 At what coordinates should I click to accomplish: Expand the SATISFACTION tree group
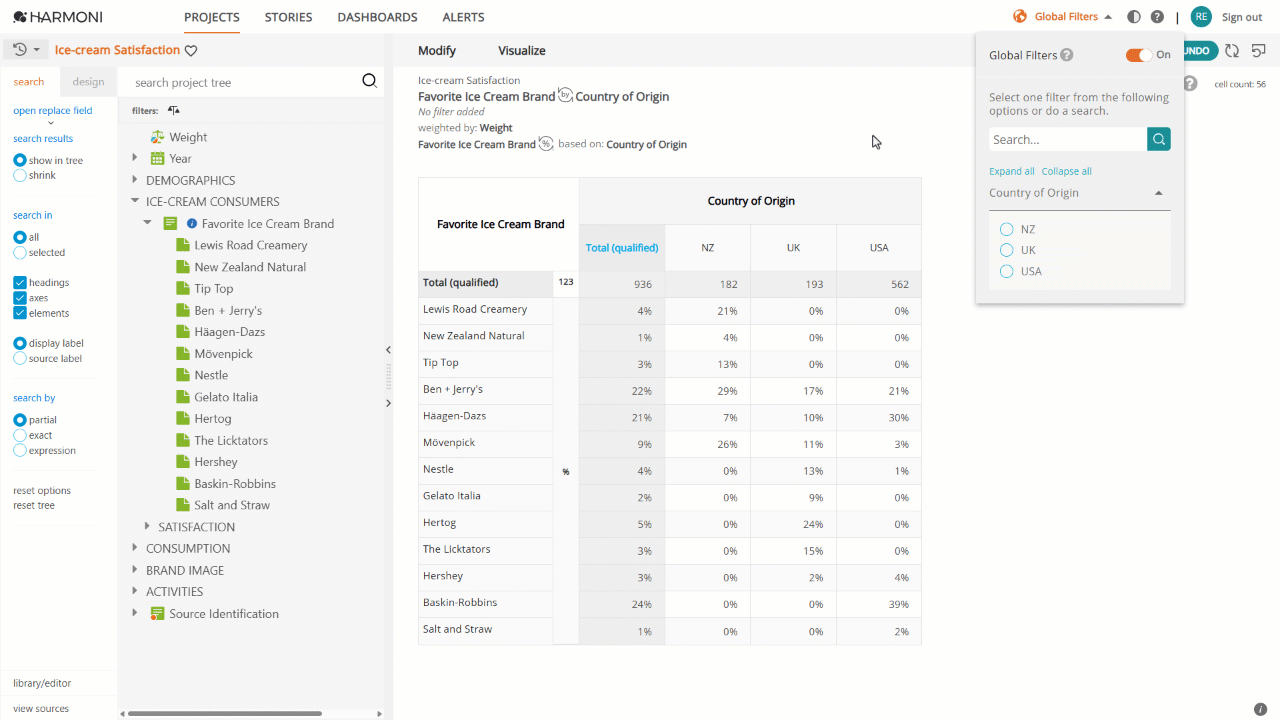tap(147, 526)
